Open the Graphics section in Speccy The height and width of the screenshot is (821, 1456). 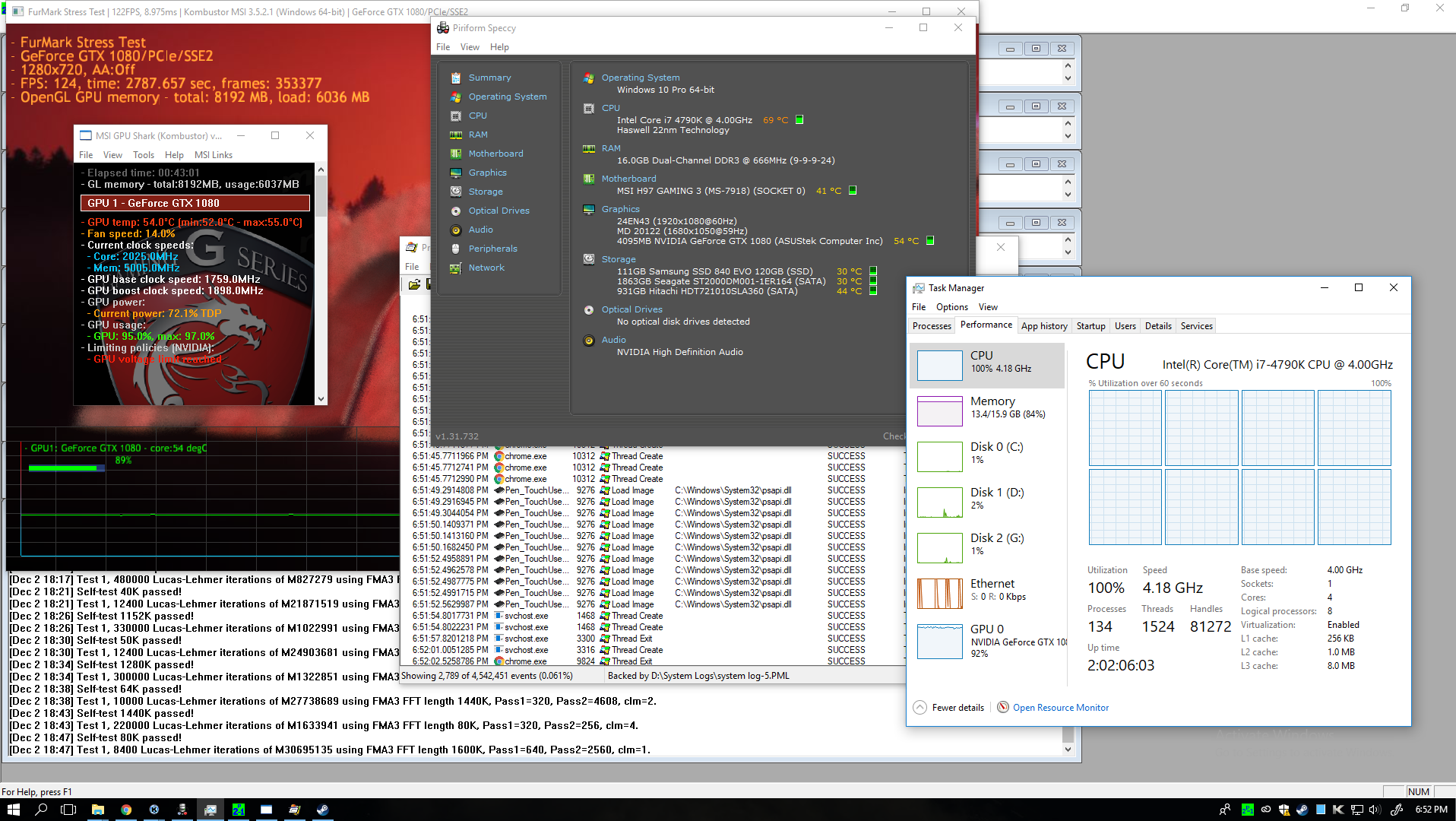pos(487,173)
